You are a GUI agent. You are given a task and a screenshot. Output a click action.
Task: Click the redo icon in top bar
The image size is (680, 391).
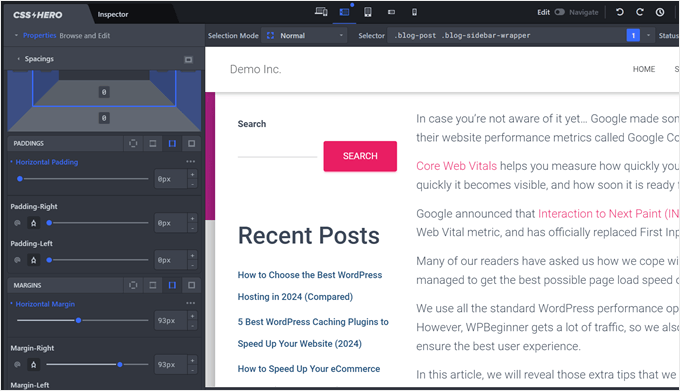coord(640,12)
